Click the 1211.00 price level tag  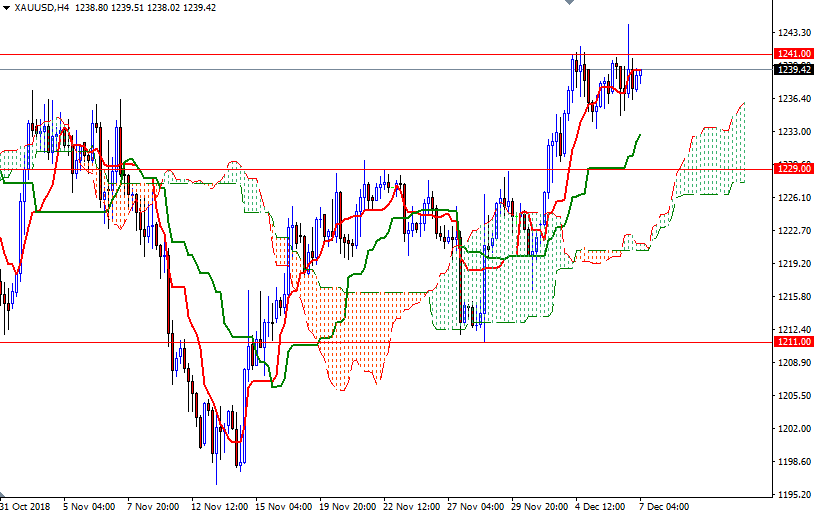(x=792, y=342)
